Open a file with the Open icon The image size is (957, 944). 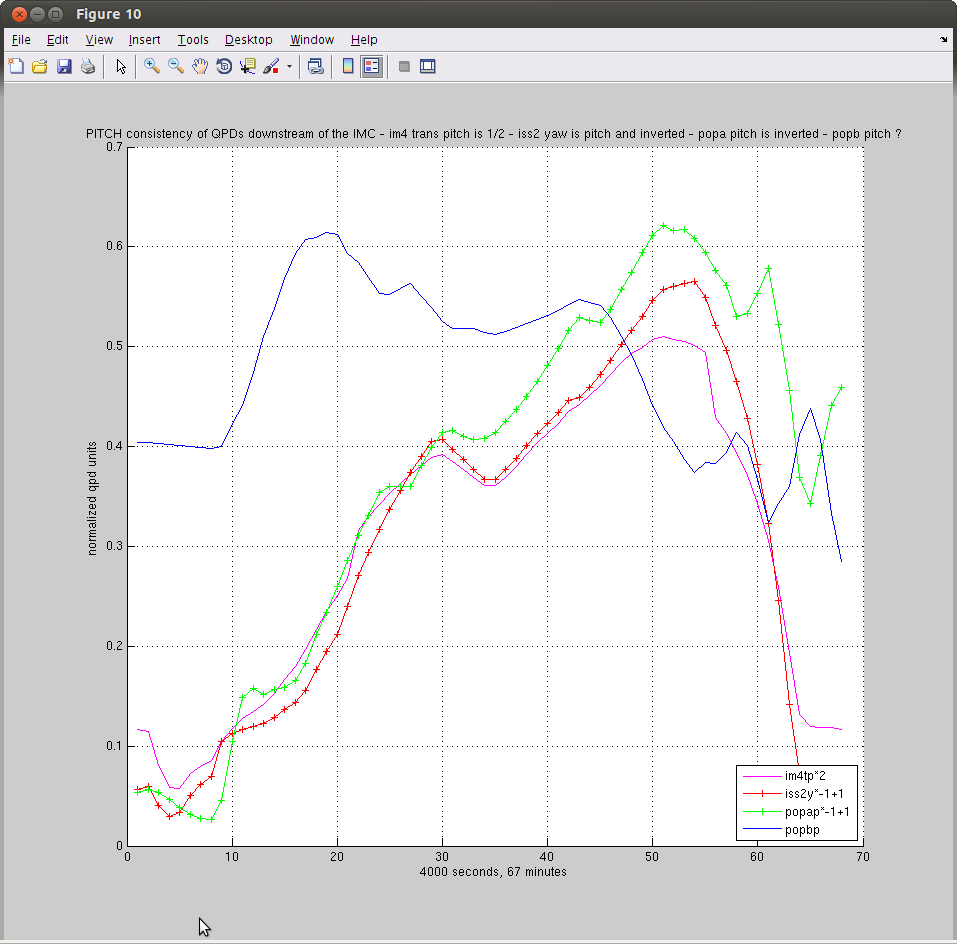click(x=40, y=66)
